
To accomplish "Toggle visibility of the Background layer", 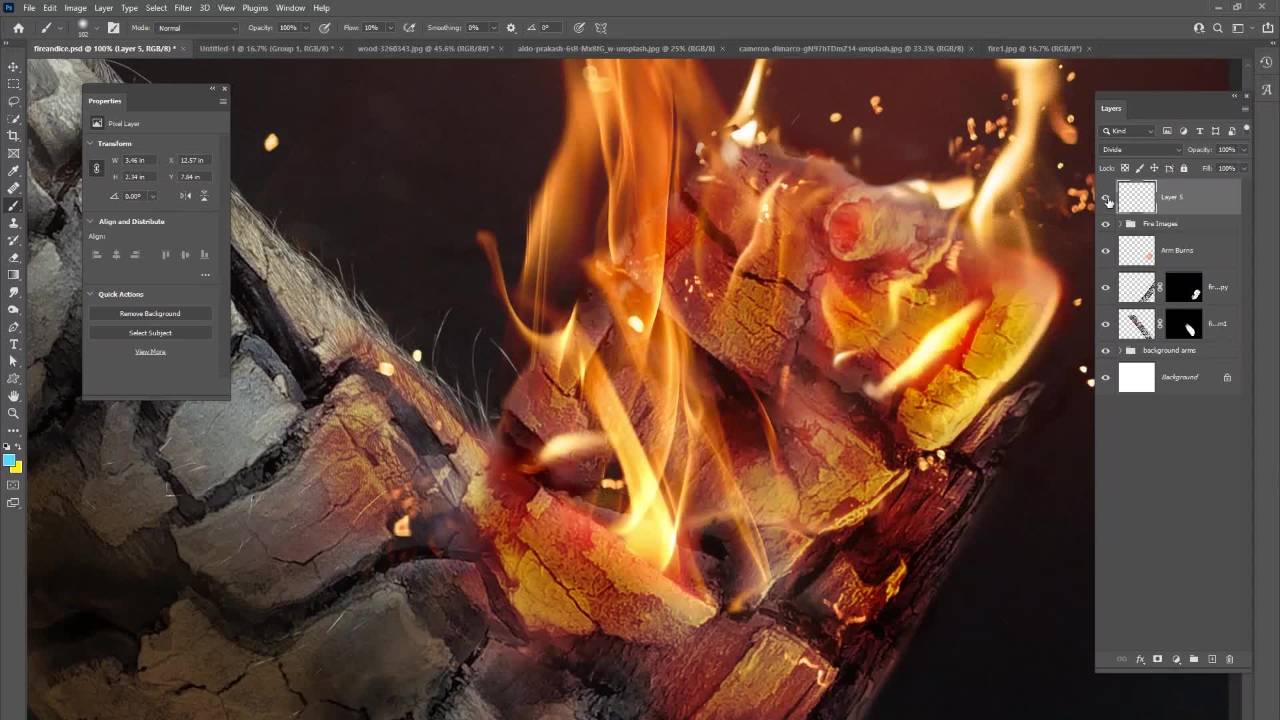I will tap(1105, 378).
